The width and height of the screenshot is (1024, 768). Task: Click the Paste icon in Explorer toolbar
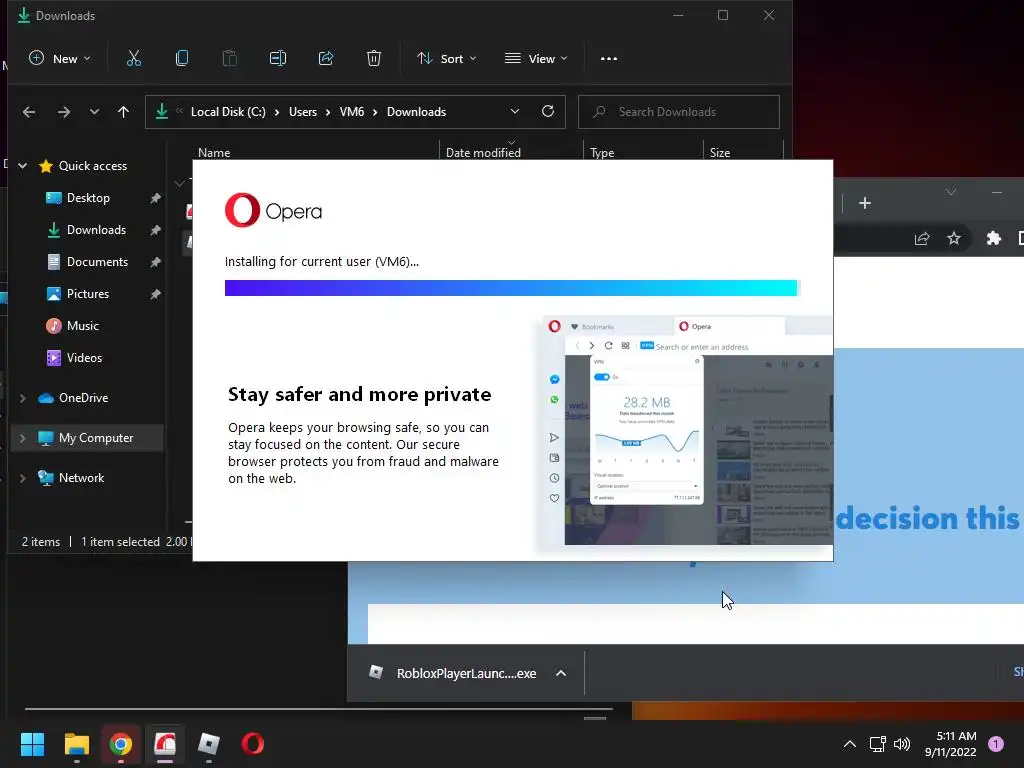tap(229, 59)
